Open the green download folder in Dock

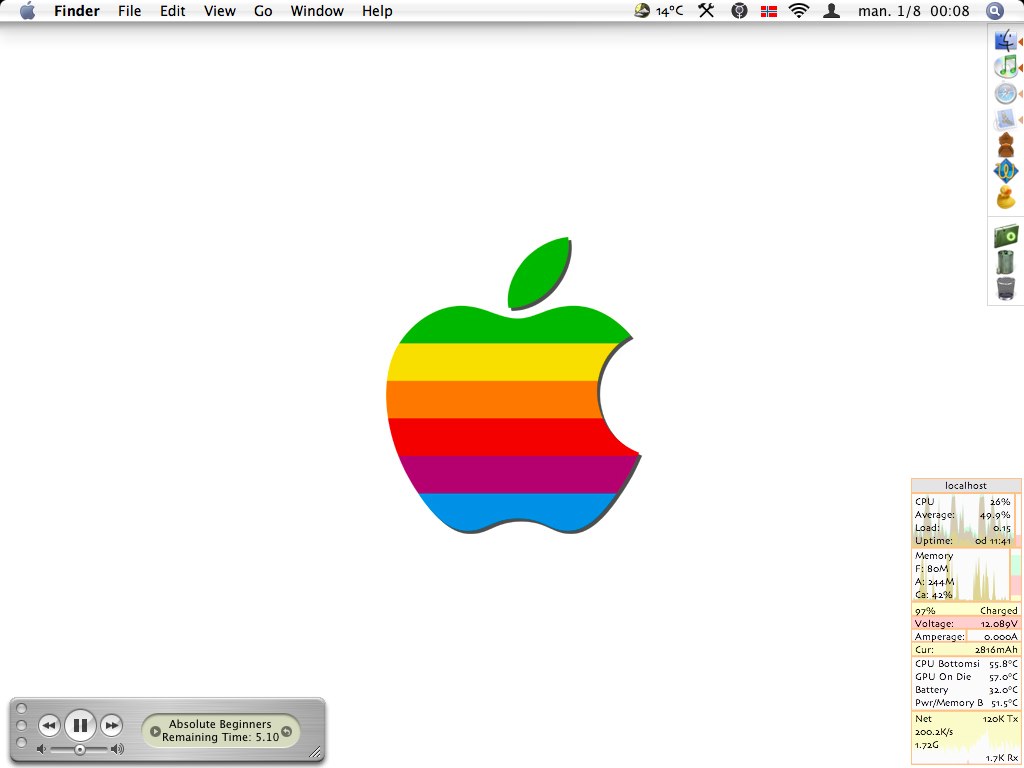point(1006,236)
